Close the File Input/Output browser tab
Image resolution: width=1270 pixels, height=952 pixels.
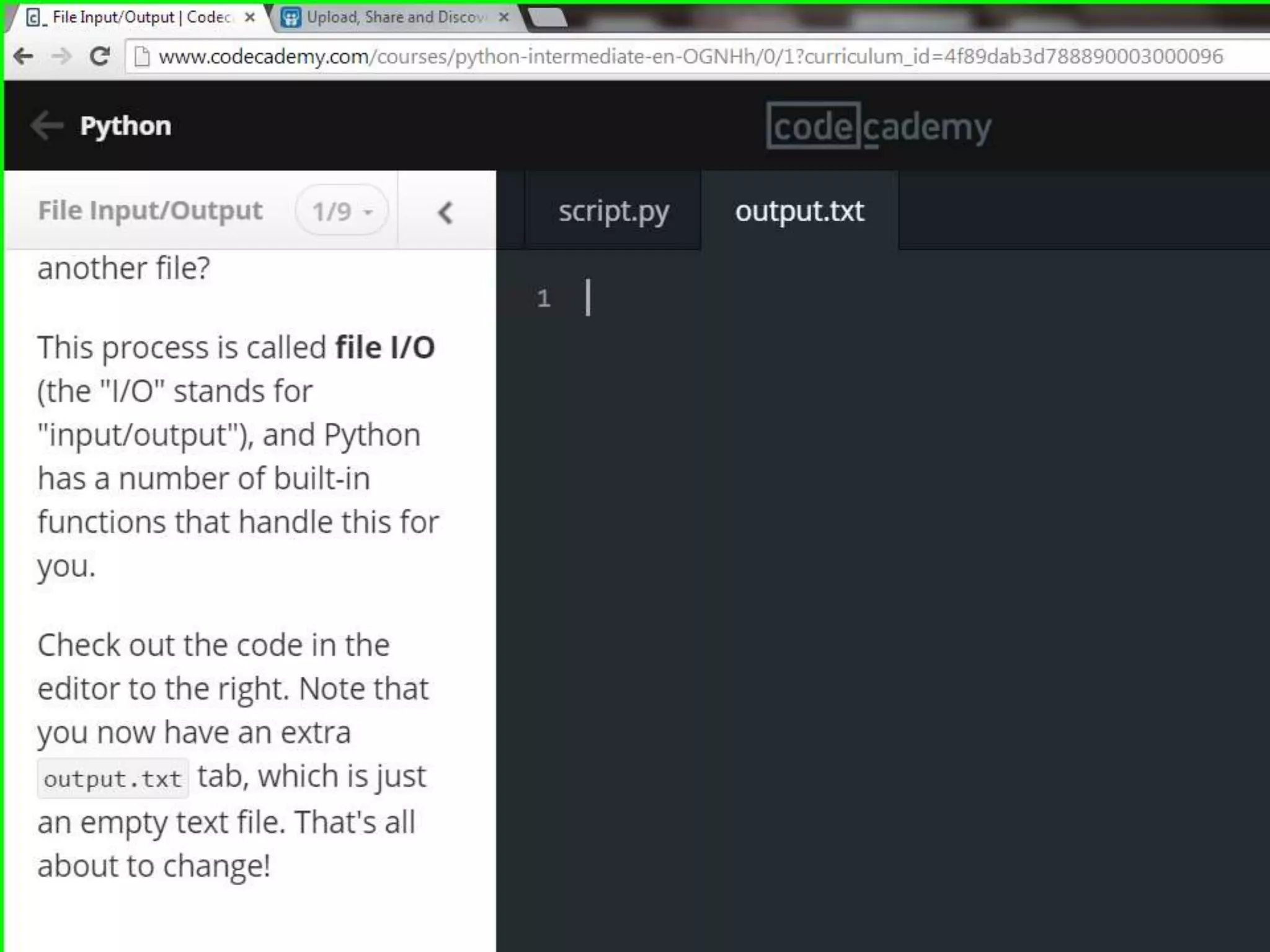click(x=250, y=17)
